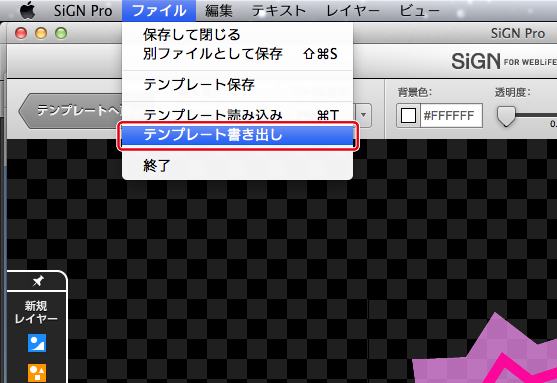Viewport: 557px width, 383px height.
Task: Click the #FFFFFF hex color field
Action: coord(451,115)
